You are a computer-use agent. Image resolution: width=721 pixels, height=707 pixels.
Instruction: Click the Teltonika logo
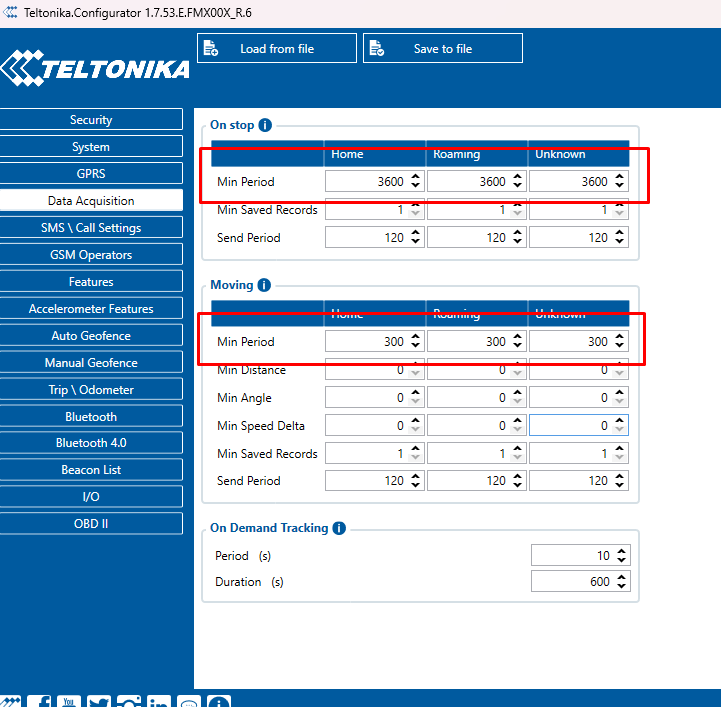95,68
